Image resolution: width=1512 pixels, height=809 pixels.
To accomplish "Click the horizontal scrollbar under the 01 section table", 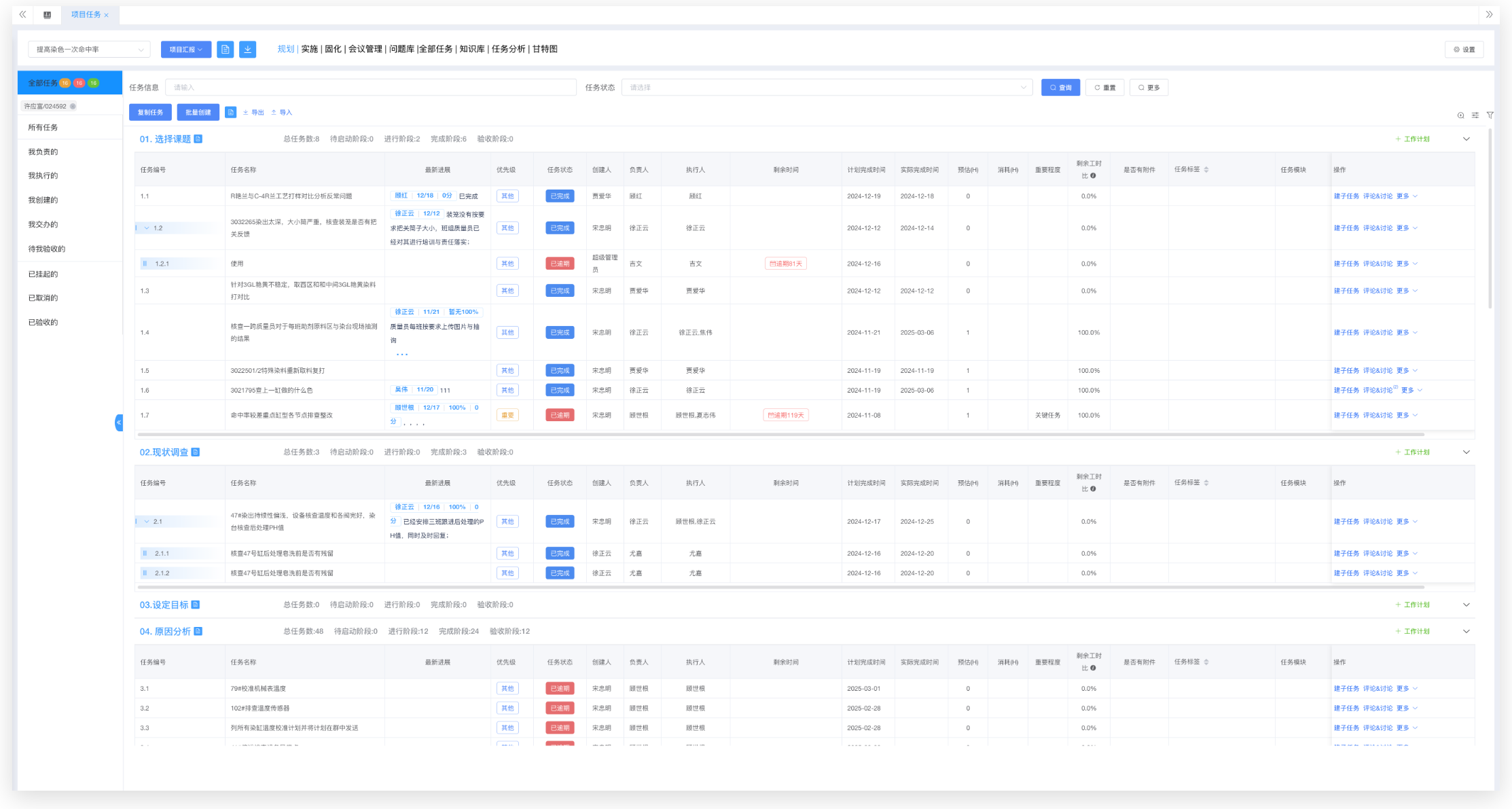I will (780, 434).
